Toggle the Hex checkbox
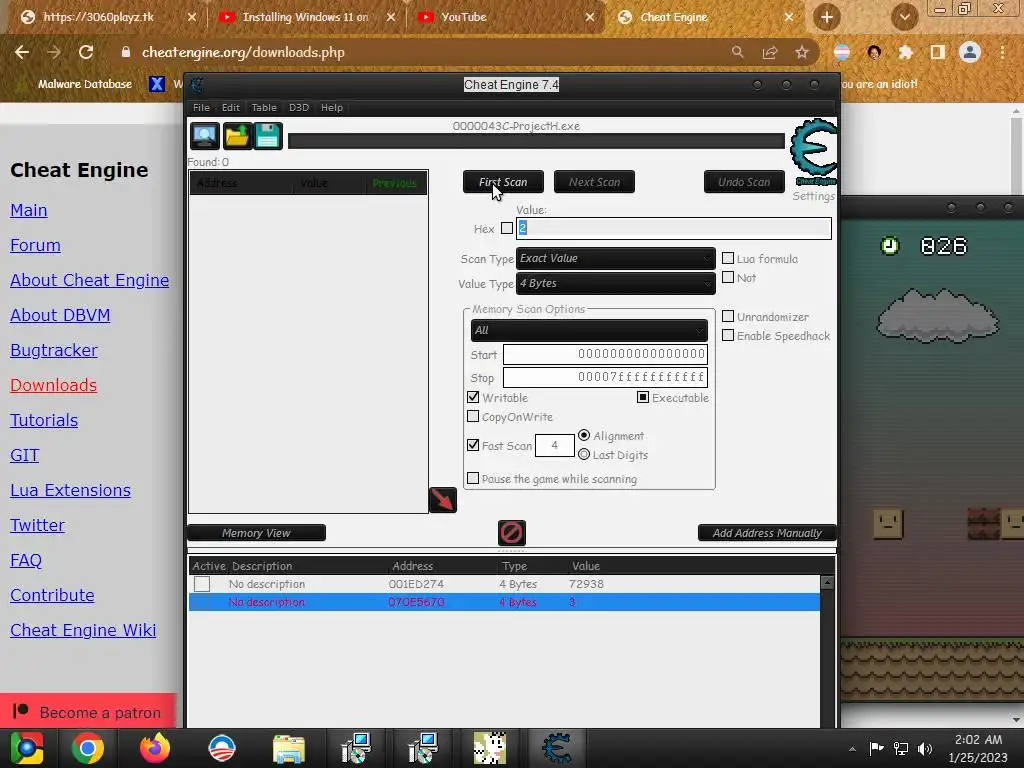 click(x=507, y=228)
